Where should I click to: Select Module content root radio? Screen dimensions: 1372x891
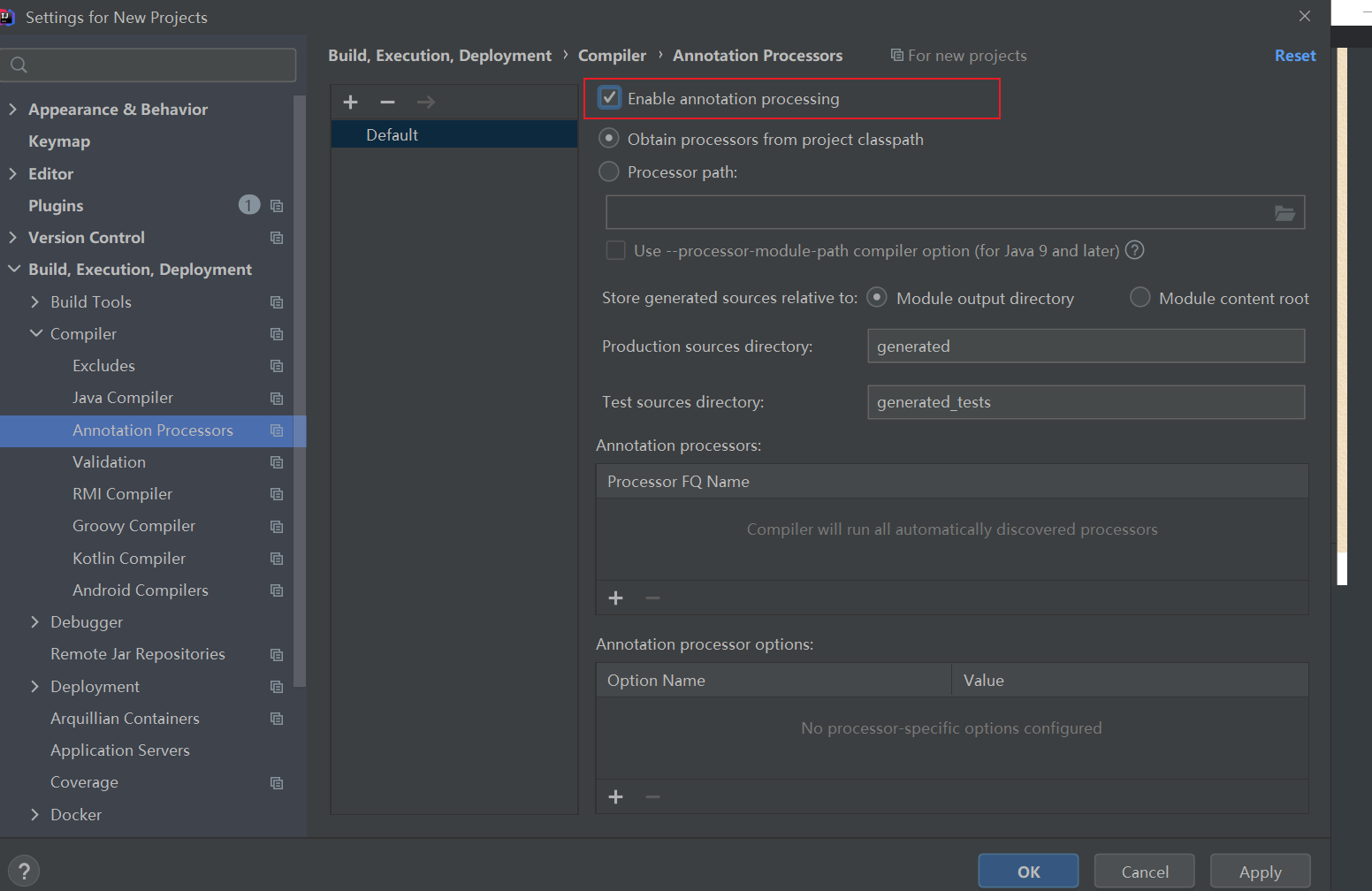pos(1140,298)
